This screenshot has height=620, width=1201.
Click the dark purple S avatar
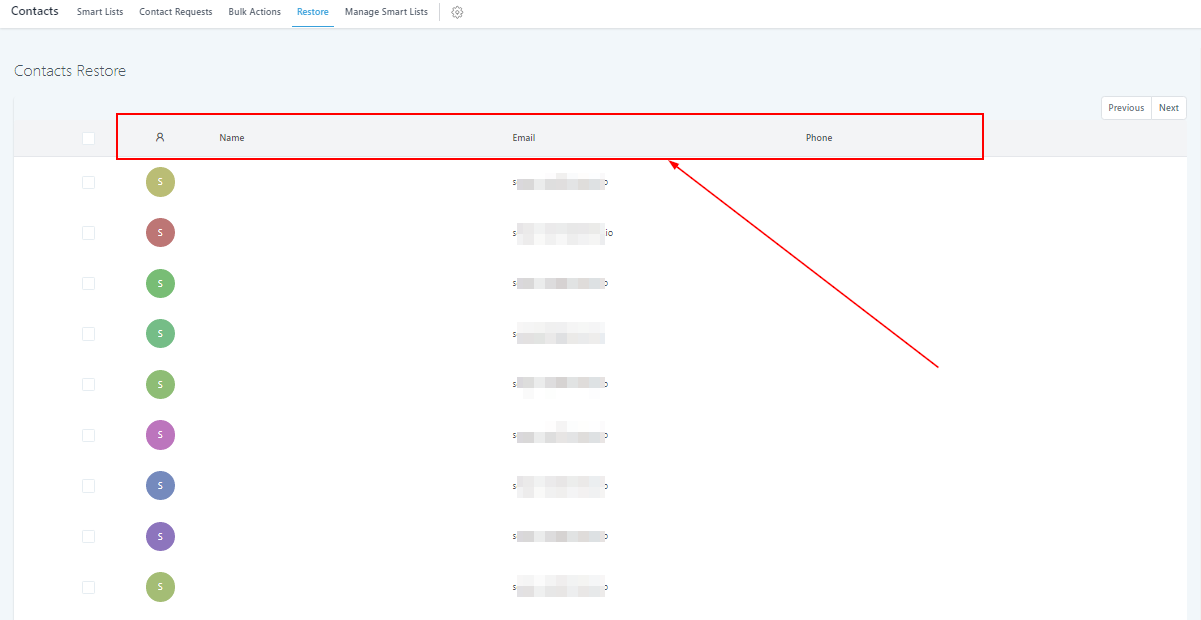[160, 537]
